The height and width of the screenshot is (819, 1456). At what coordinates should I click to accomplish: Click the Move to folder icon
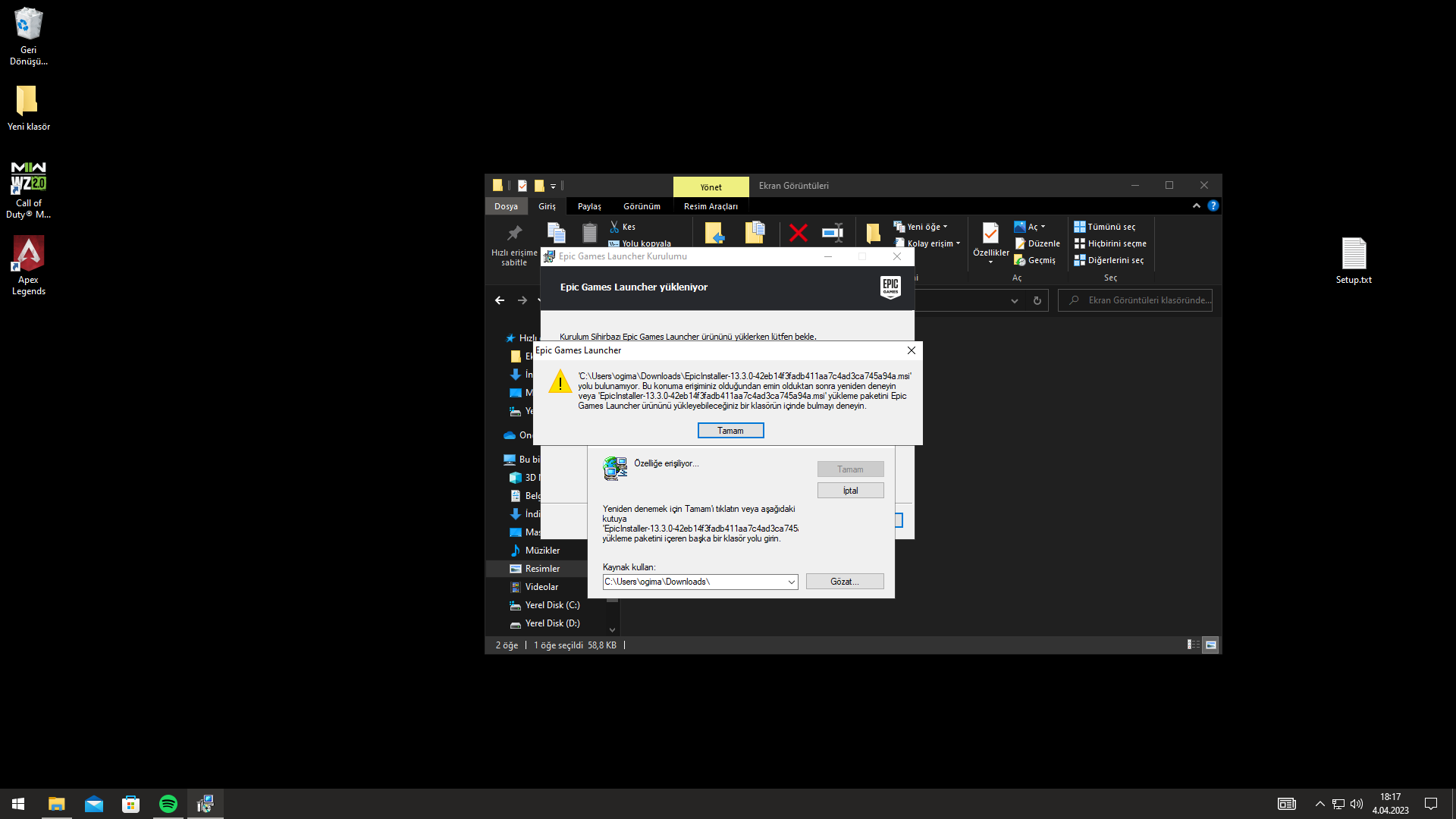pos(714,233)
